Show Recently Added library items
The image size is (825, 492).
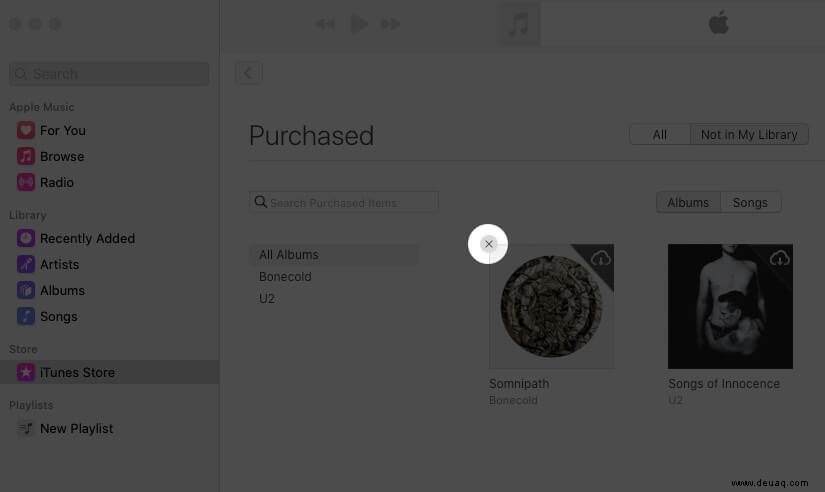click(86, 238)
